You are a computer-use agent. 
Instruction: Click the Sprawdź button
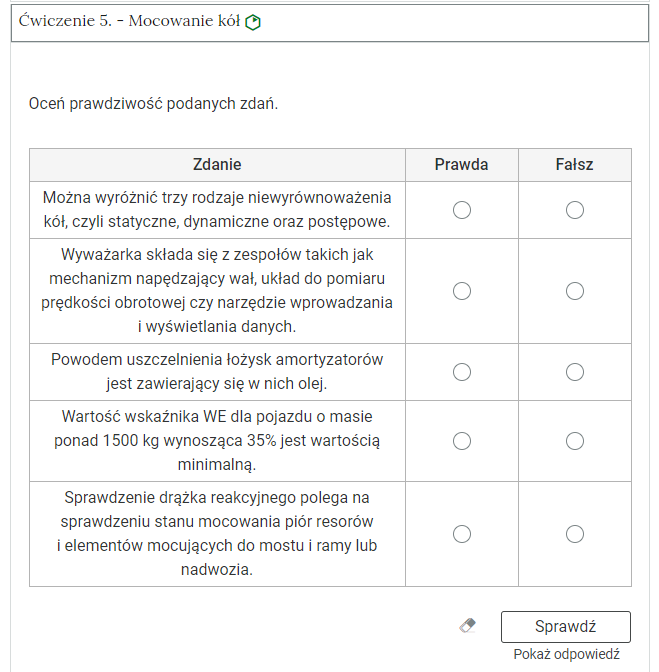566,627
